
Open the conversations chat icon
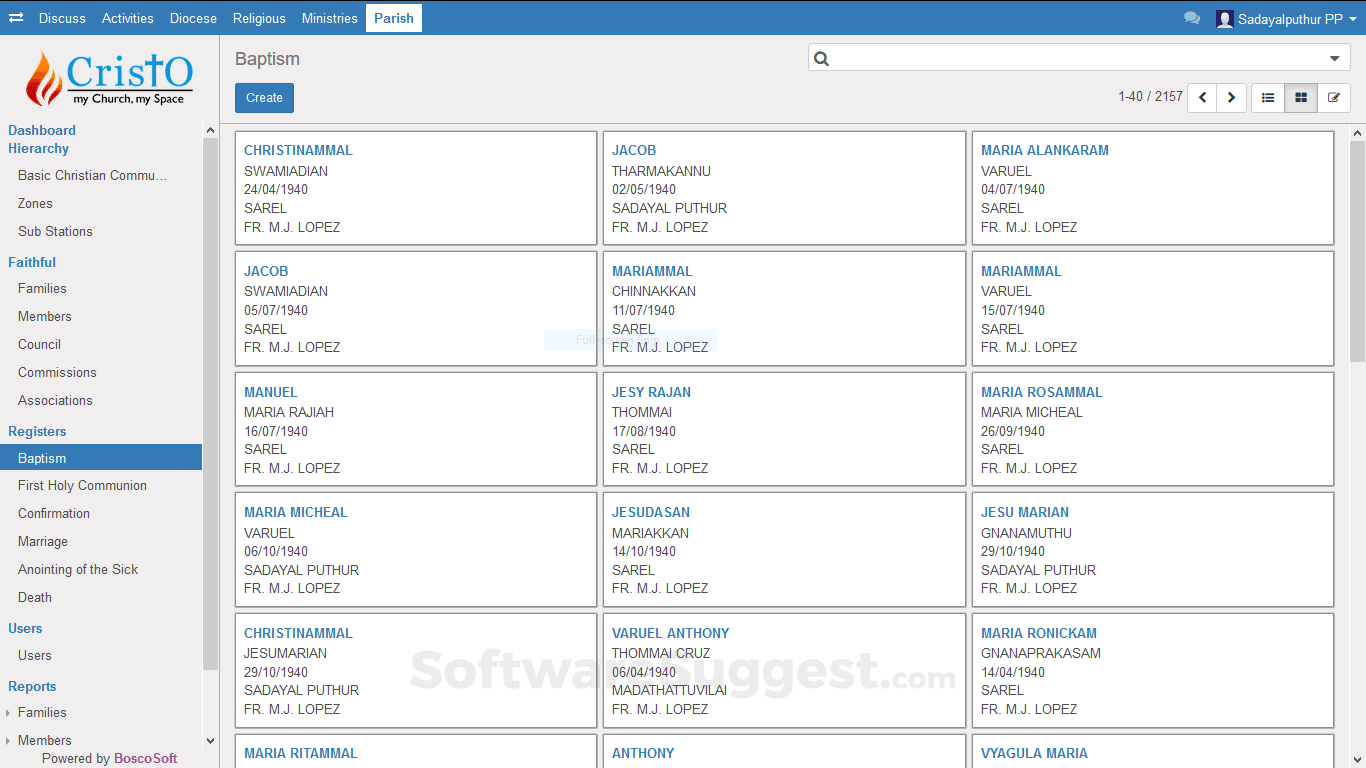click(x=1191, y=18)
